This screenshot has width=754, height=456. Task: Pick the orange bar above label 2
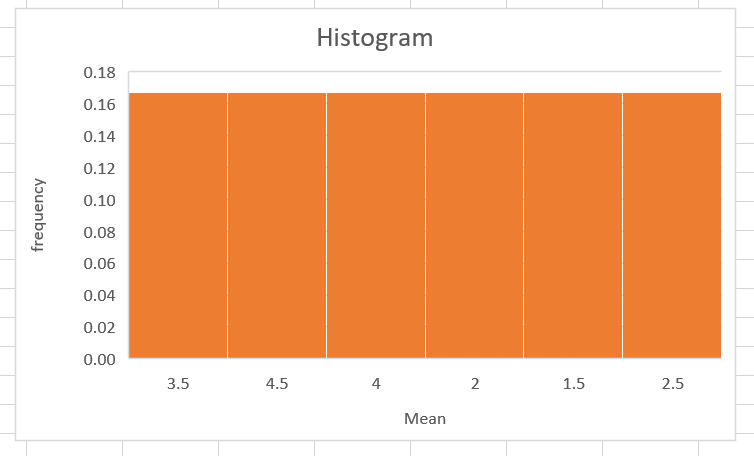click(x=474, y=225)
